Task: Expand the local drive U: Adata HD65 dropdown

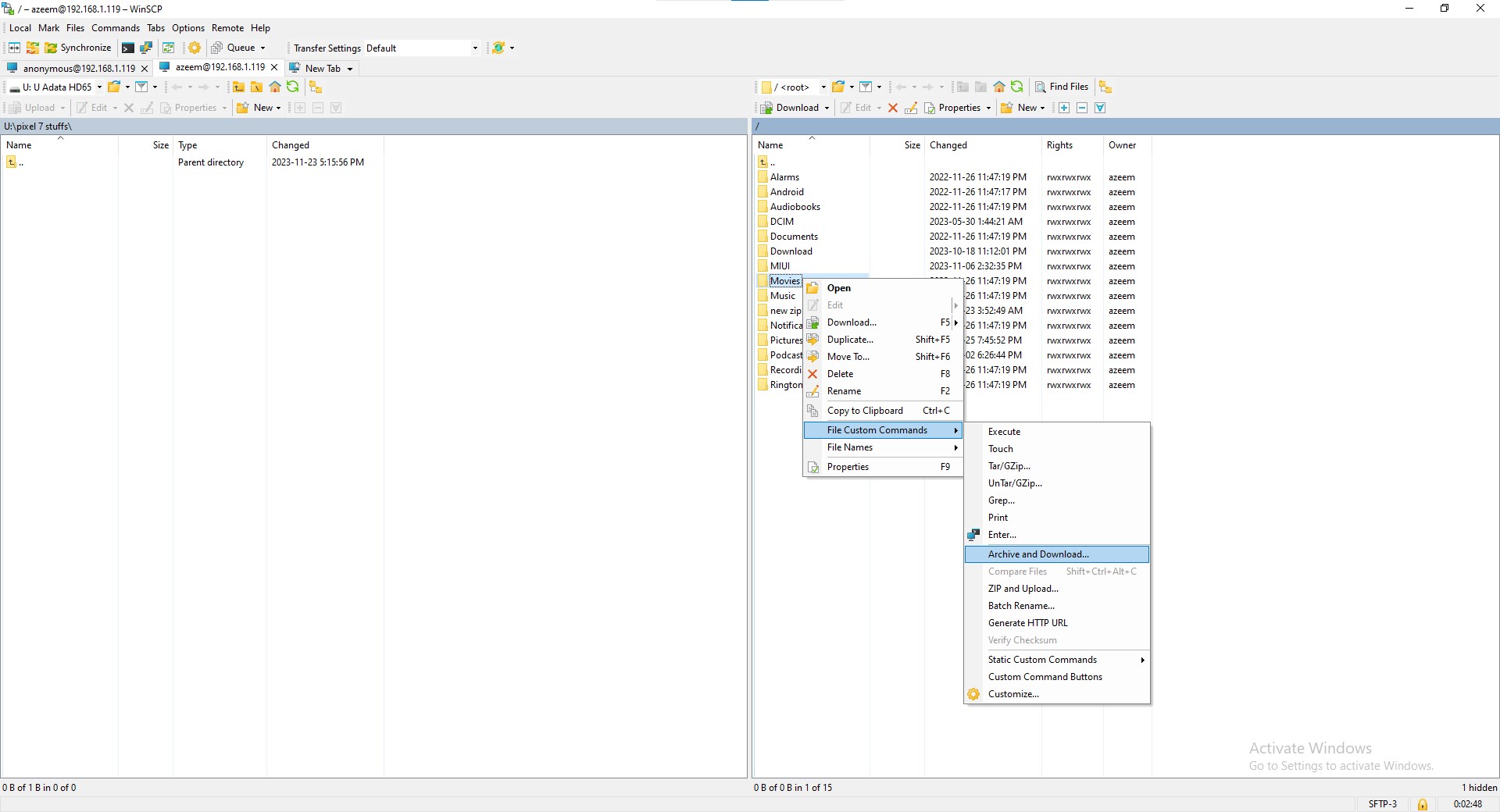Action: pyautogui.click(x=99, y=87)
